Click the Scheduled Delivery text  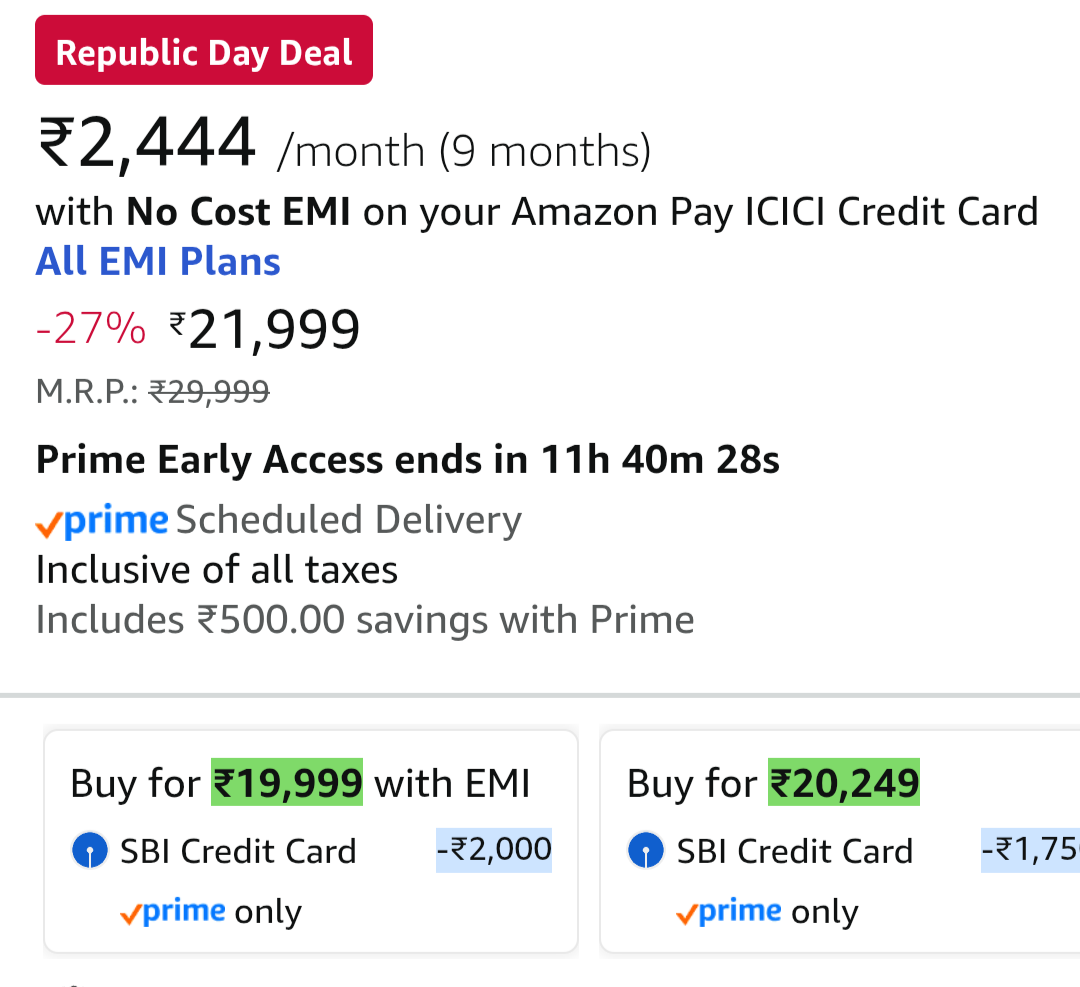tap(349, 521)
